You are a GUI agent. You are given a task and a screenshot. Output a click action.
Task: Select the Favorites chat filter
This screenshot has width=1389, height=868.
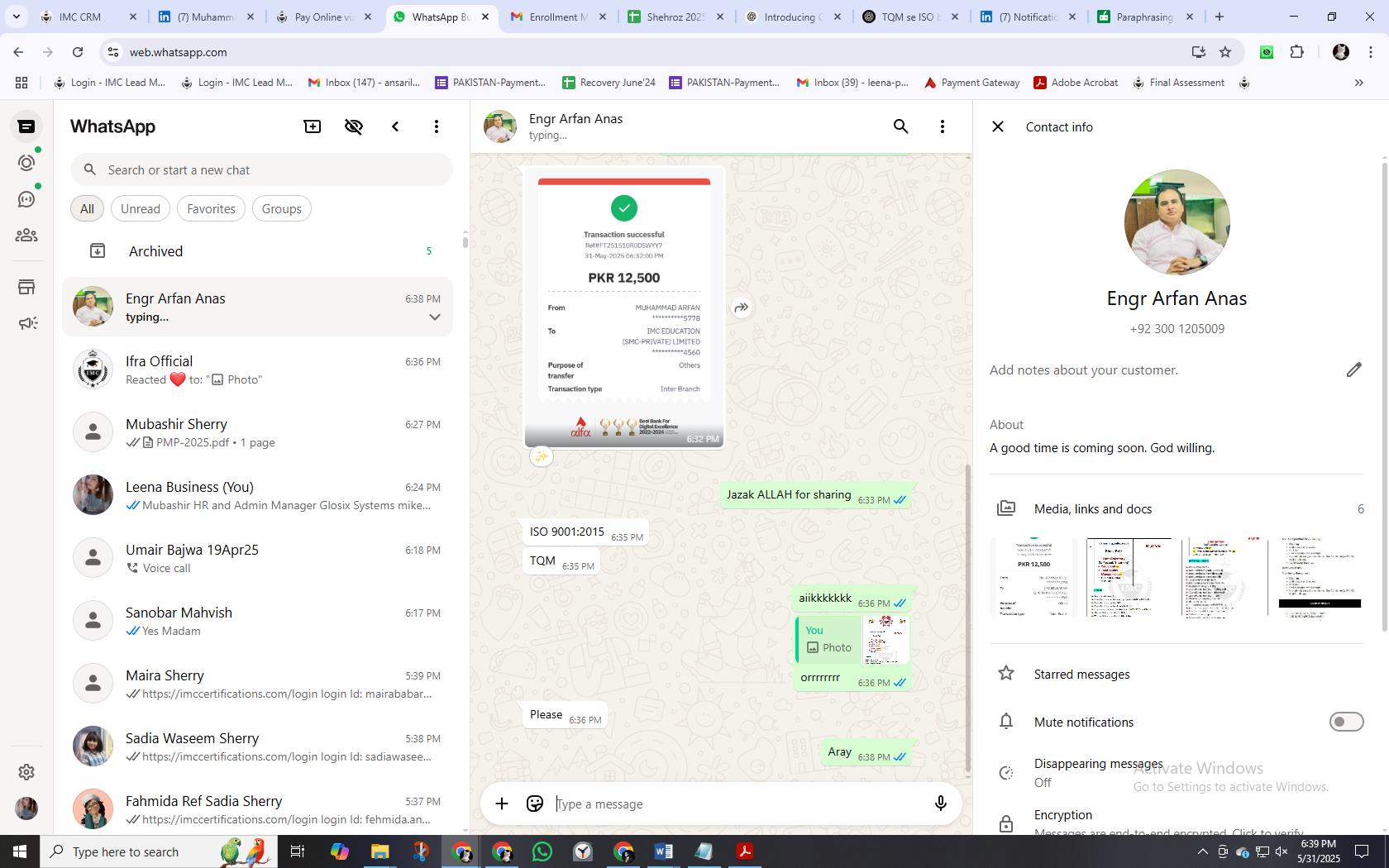pos(211,208)
